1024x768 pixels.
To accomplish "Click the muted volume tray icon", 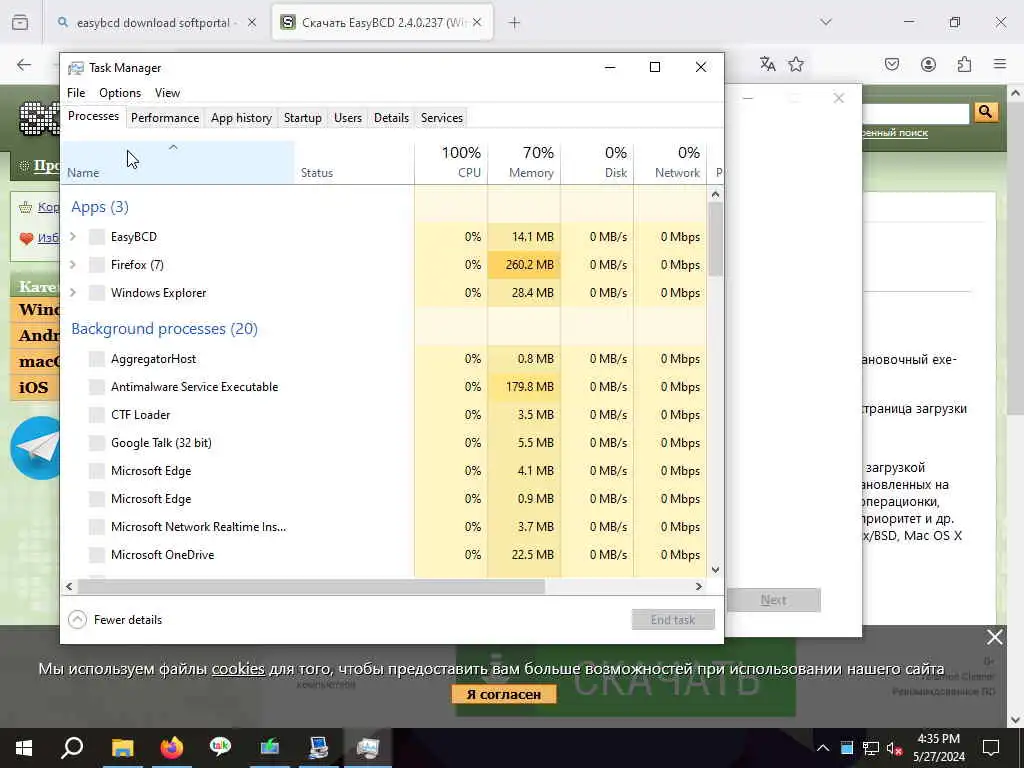I will (x=895, y=748).
